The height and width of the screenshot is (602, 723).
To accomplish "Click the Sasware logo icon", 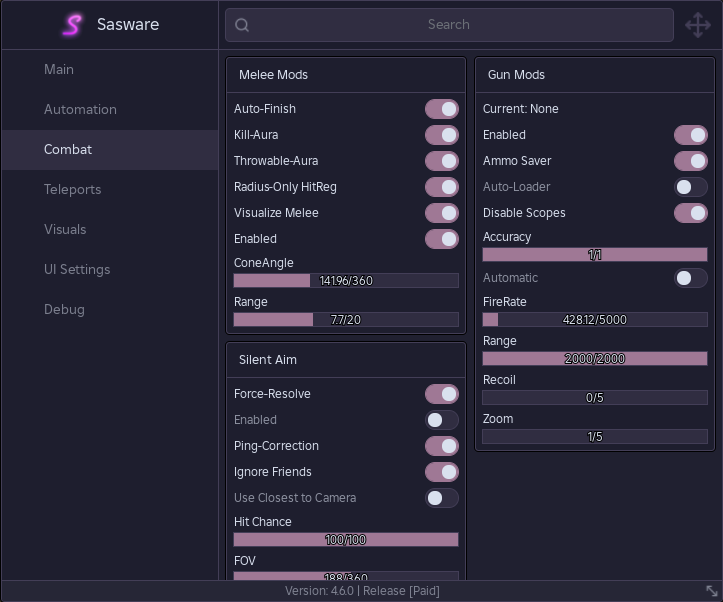I will coord(72,25).
